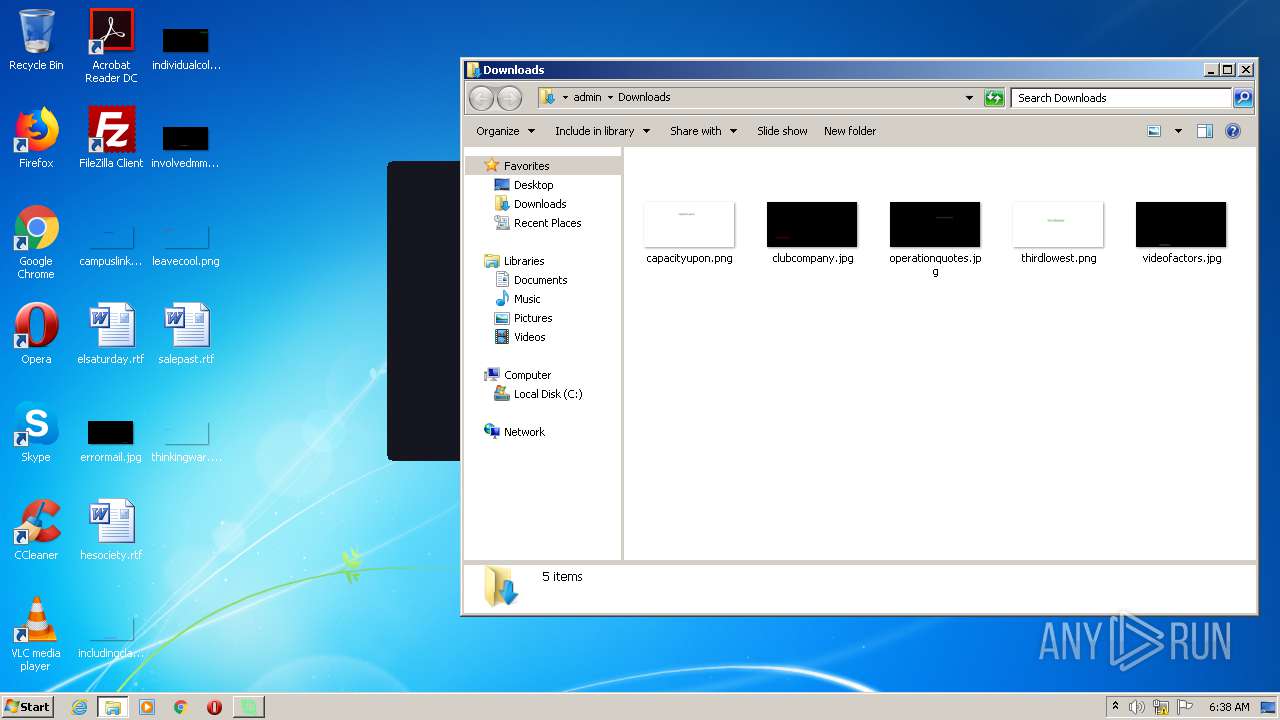Create a New folder in Downloads
The width and height of the screenshot is (1280, 720).
pyautogui.click(x=850, y=131)
